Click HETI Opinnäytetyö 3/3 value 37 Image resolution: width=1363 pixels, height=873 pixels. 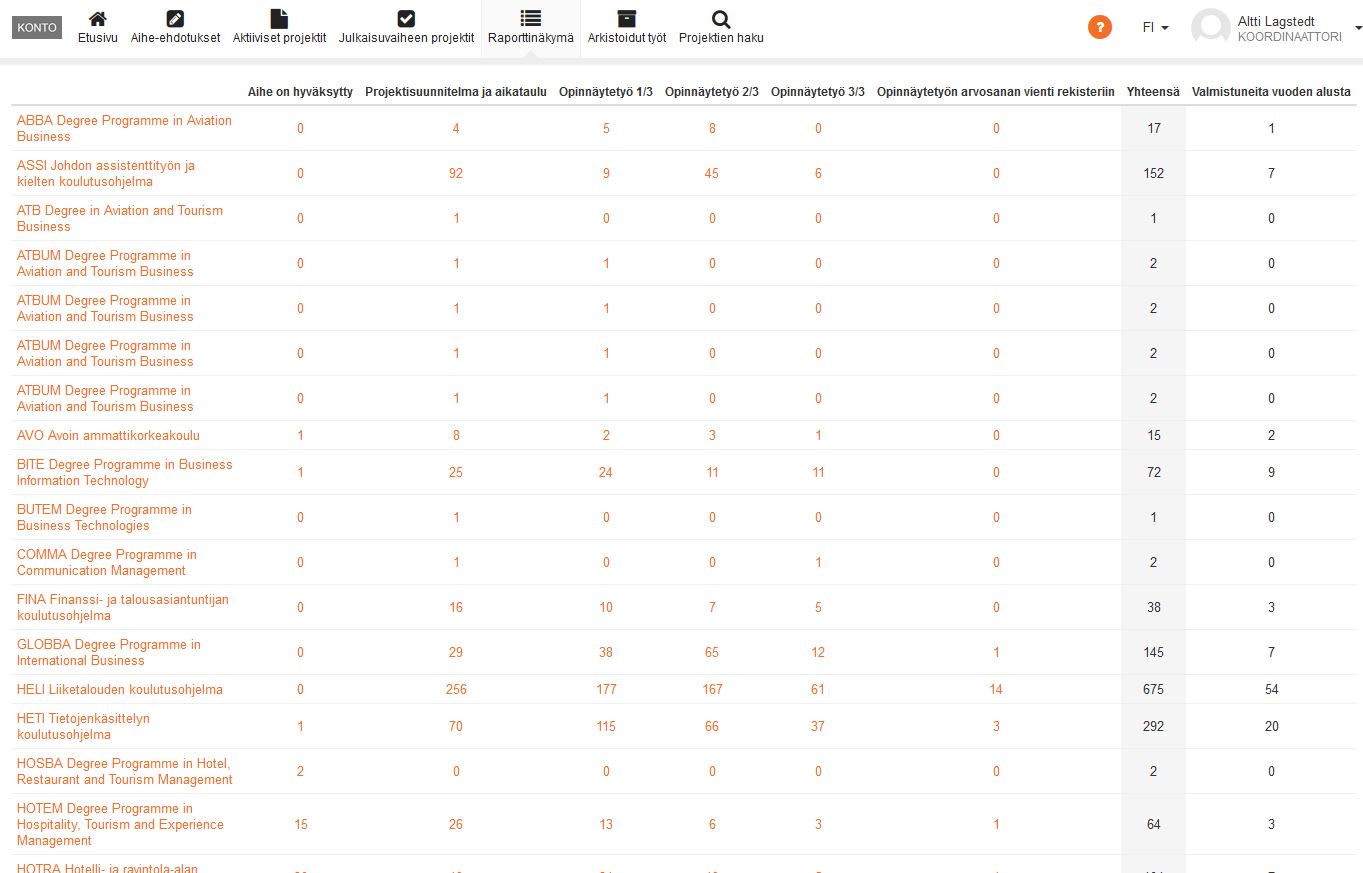[818, 726]
